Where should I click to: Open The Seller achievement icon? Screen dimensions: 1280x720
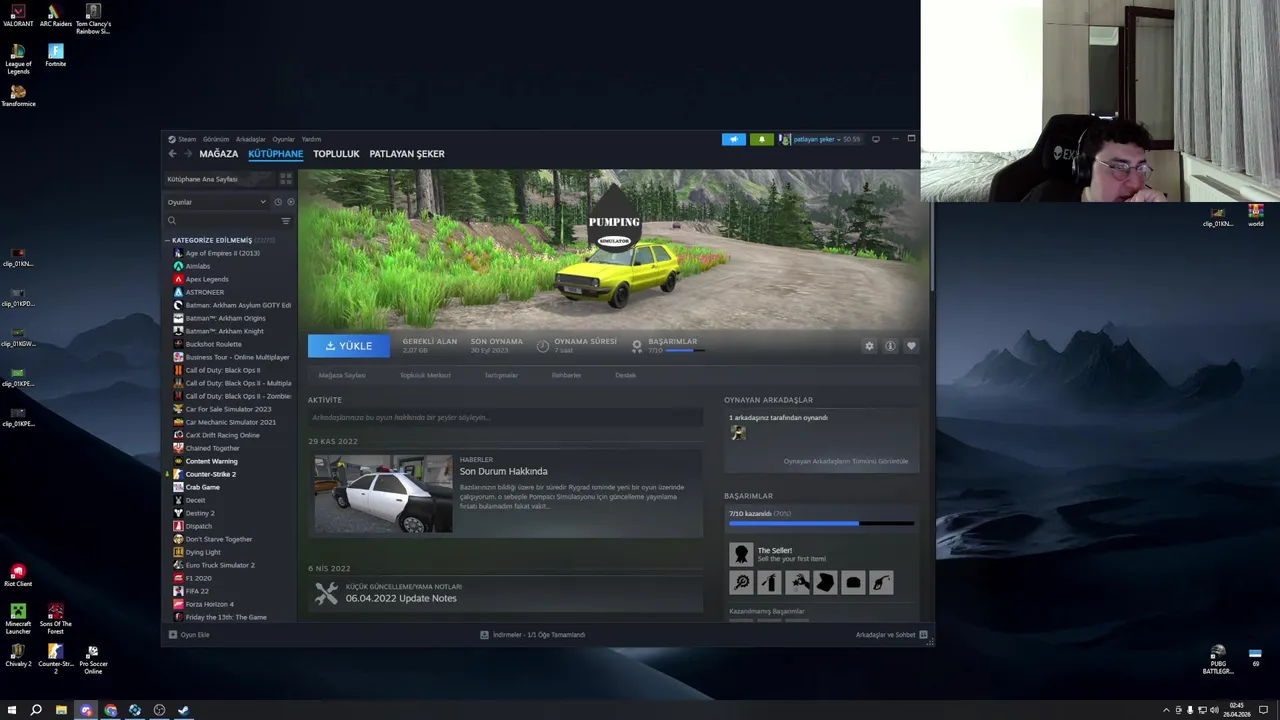click(x=741, y=554)
